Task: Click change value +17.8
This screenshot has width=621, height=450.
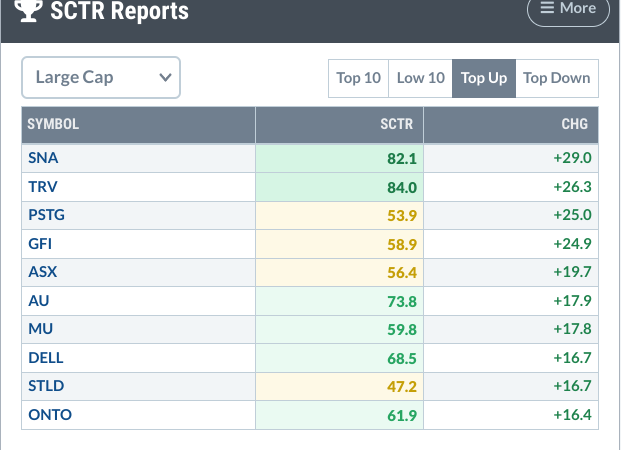Action: pyautogui.click(x=572, y=329)
